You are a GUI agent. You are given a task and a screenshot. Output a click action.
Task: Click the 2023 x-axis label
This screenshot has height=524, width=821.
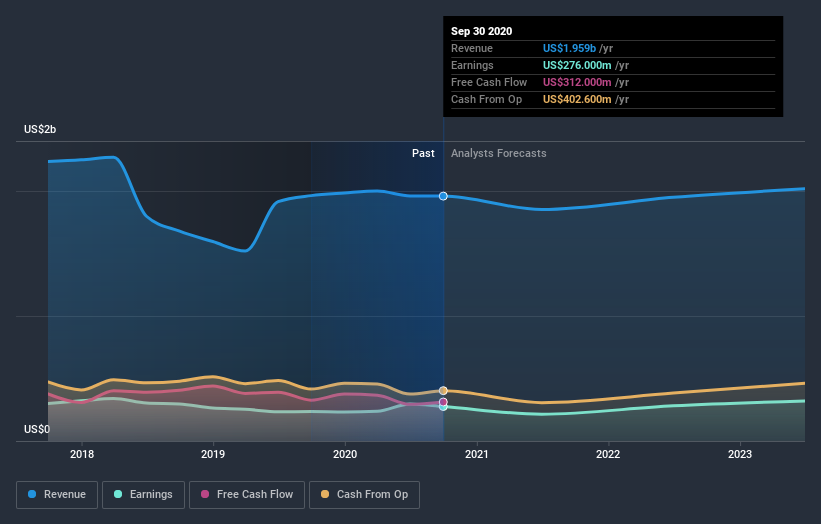[x=740, y=454]
